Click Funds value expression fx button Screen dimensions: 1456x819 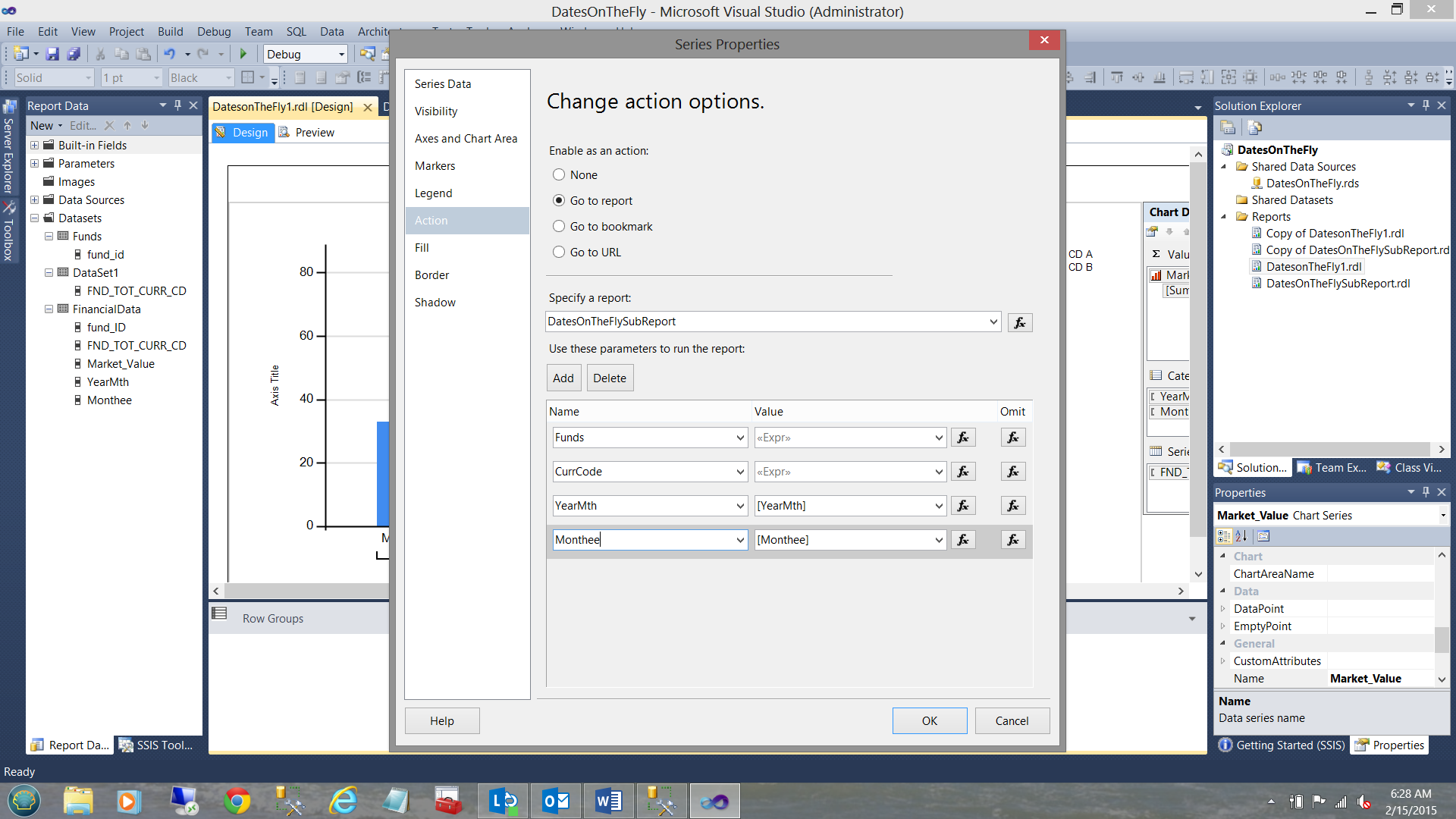click(x=963, y=438)
